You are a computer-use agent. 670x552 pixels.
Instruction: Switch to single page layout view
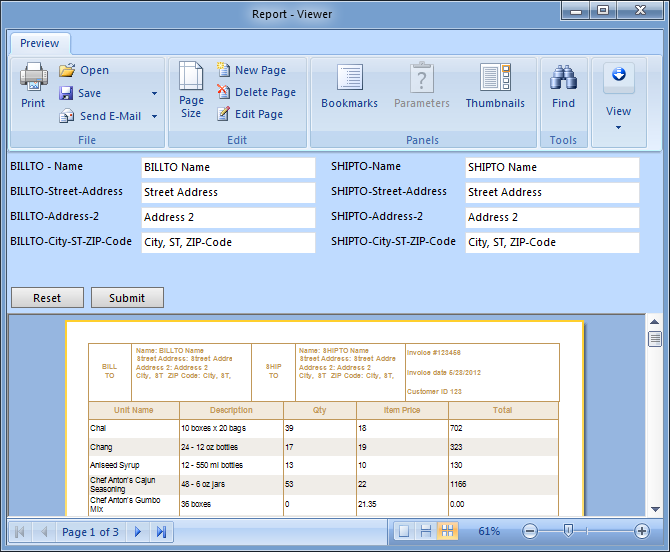click(403, 531)
